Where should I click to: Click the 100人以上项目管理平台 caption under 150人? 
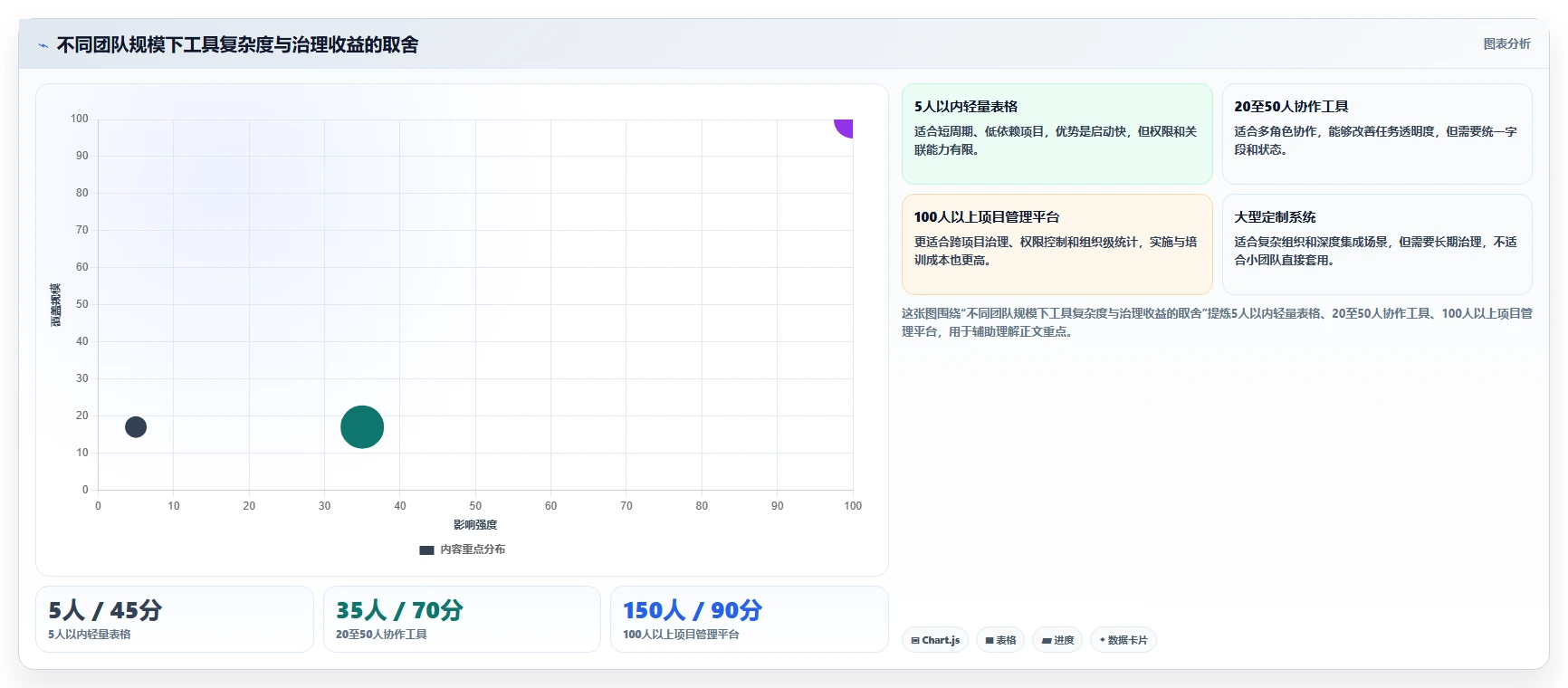click(x=681, y=635)
